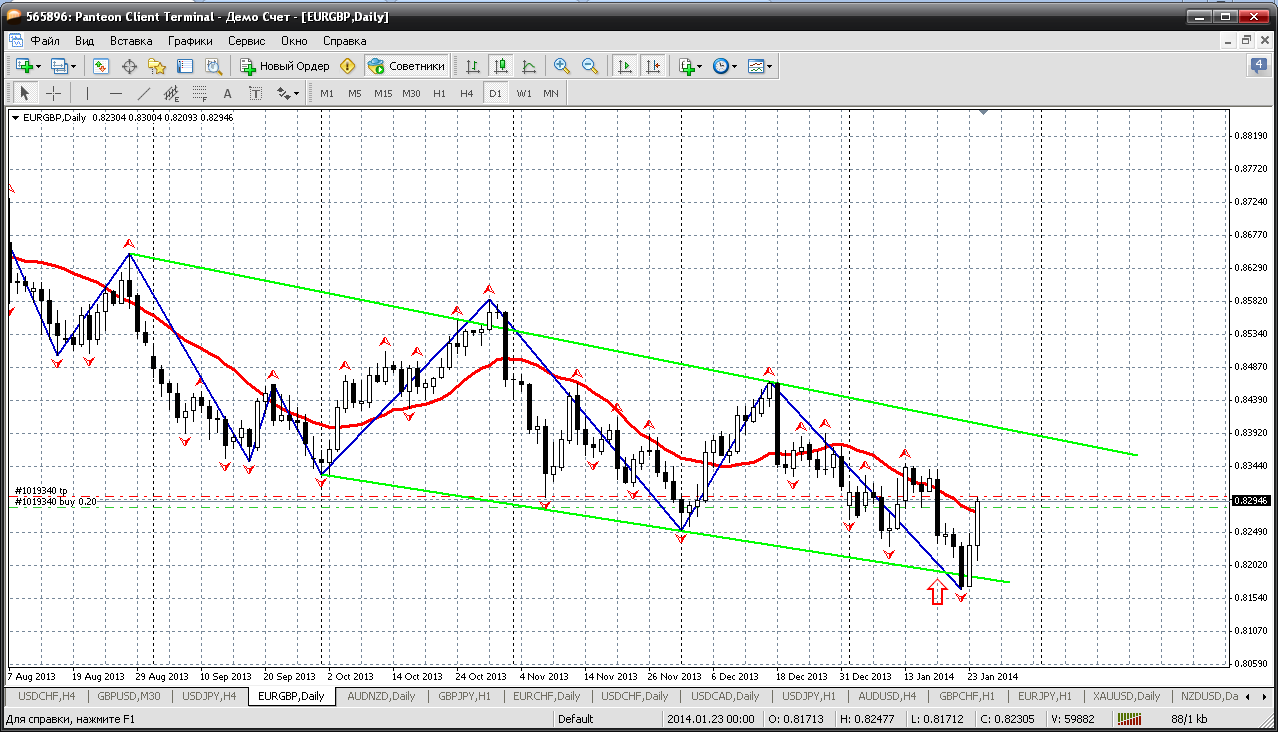Toggle the Советники auto-trading button
Viewport: 1278px width, 732px height.
[x=406, y=66]
